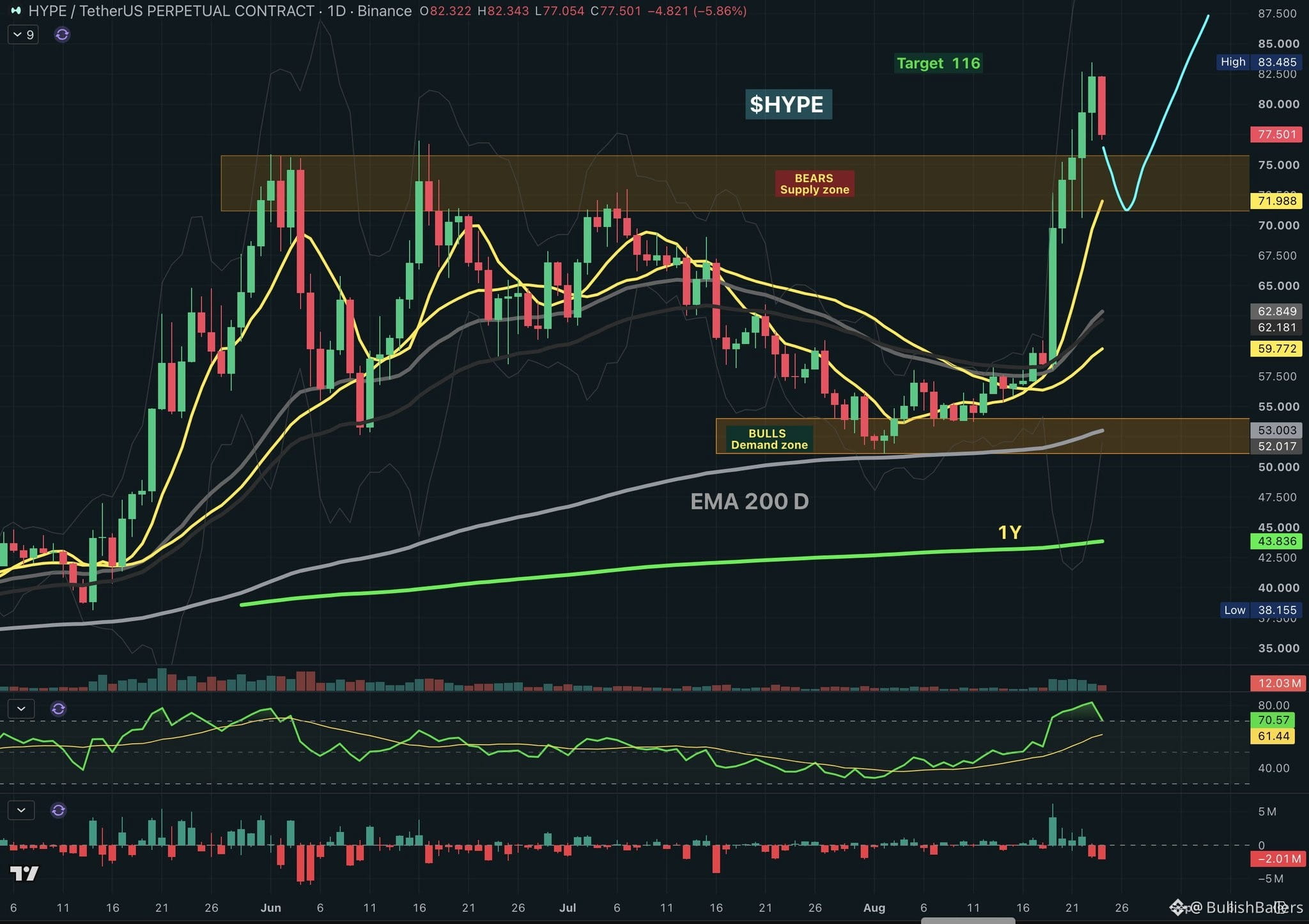Click the red 12.03M volume label

(1277, 684)
